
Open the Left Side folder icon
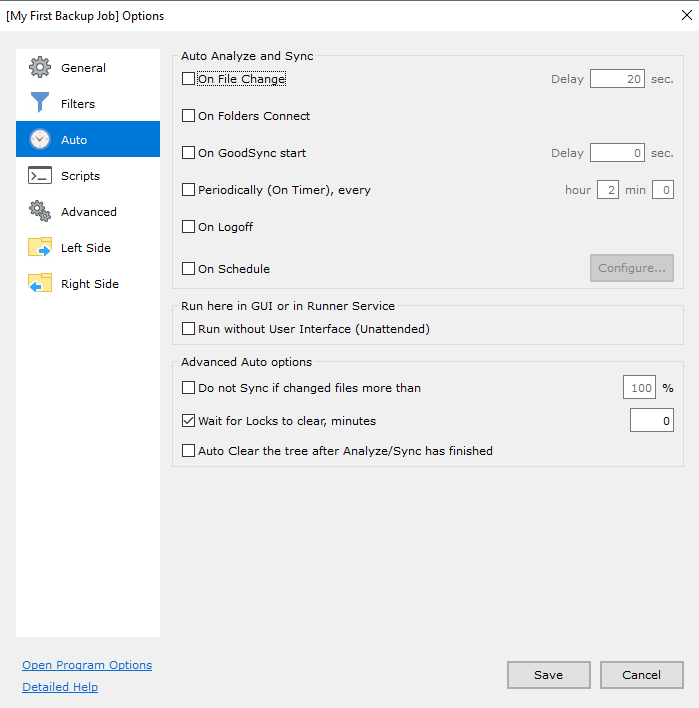coord(40,247)
